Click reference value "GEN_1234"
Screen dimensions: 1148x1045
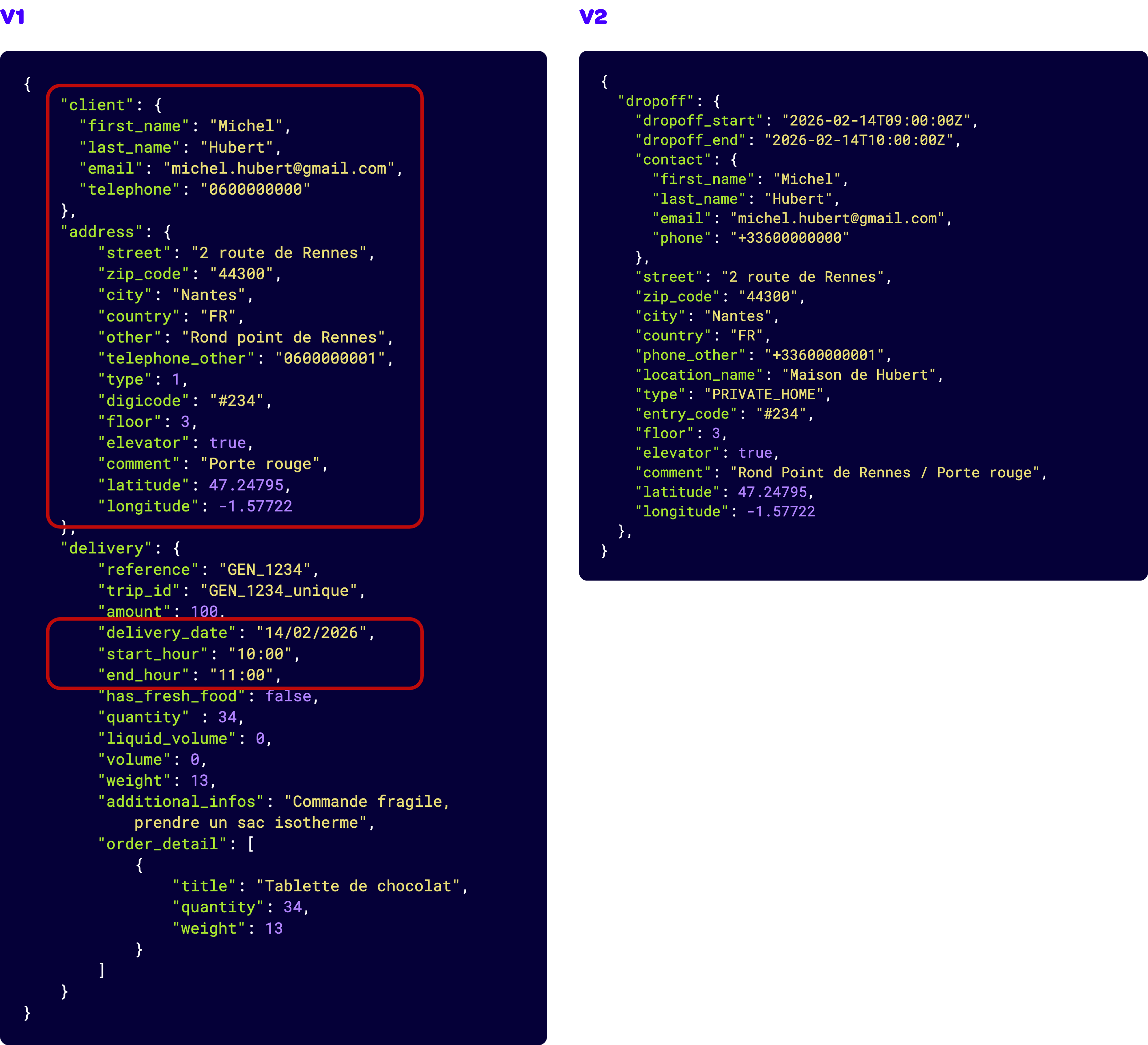pyautogui.click(x=265, y=570)
